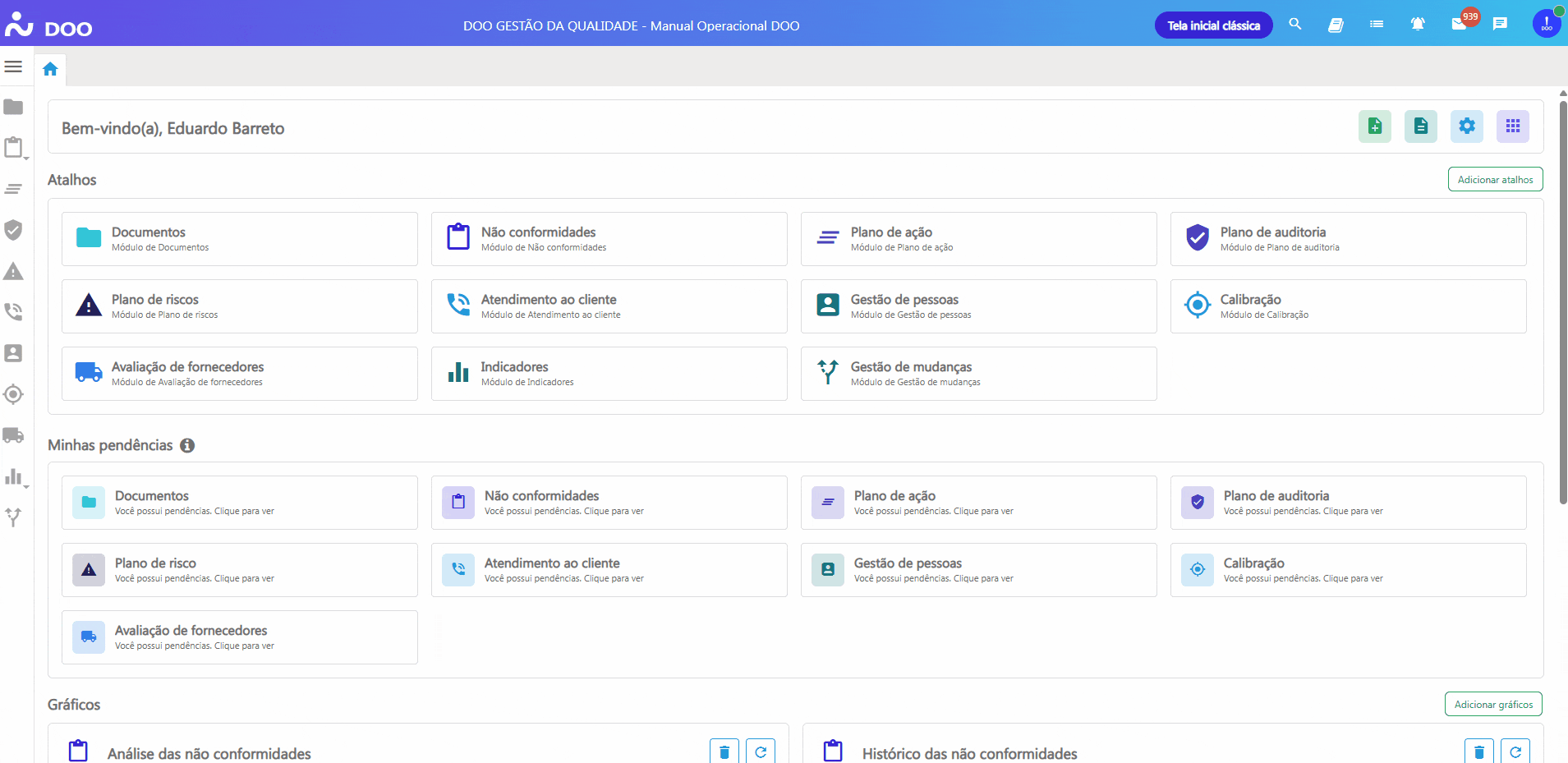Open the Calibração shortcut in Atalhos

click(1347, 306)
